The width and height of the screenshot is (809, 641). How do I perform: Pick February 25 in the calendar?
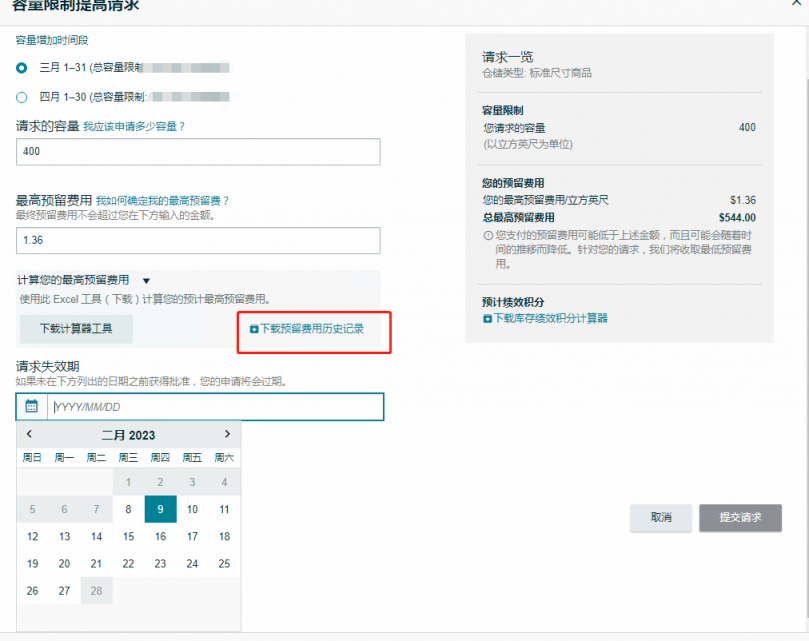coord(224,564)
